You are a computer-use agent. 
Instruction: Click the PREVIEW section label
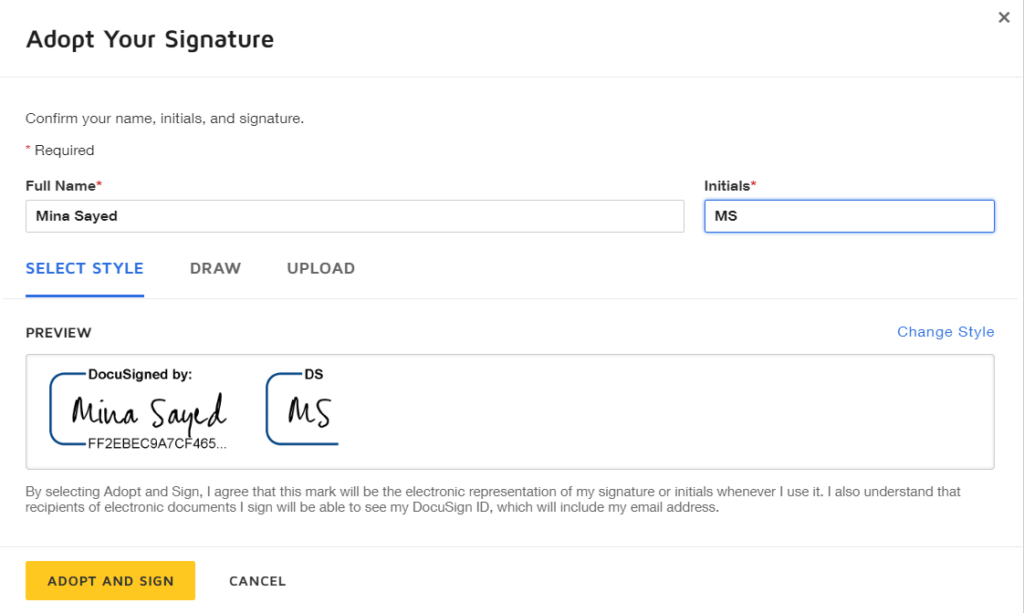(x=59, y=333)
